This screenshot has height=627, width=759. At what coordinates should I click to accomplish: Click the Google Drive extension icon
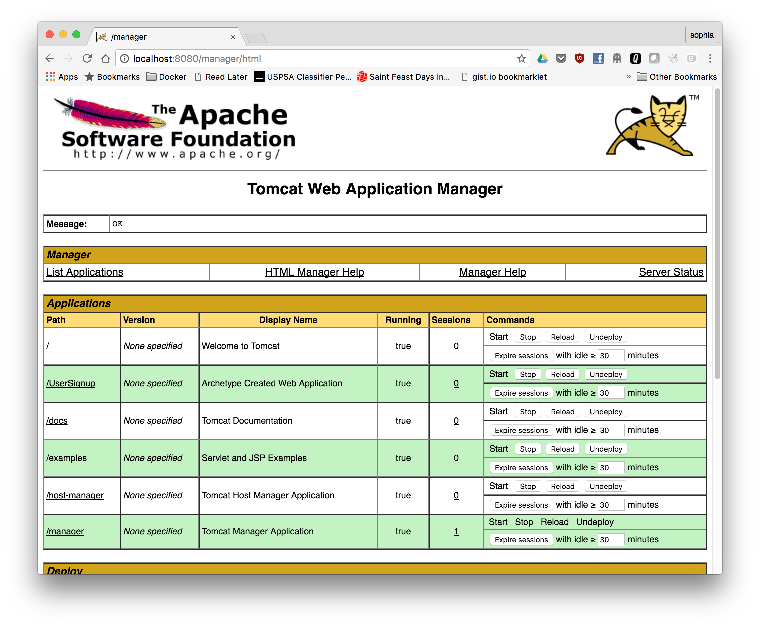pyautogui.click(x=542, y=59)
